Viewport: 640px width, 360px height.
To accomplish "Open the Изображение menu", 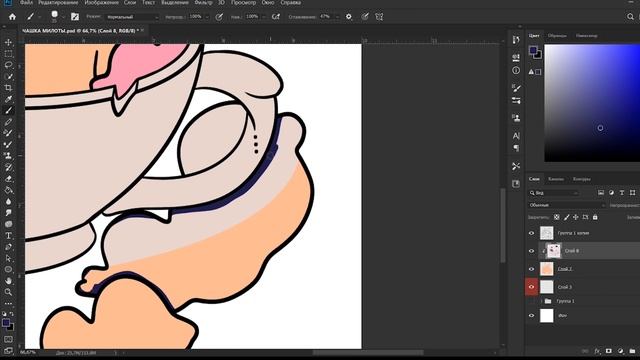I will click(x=101, y=2).
